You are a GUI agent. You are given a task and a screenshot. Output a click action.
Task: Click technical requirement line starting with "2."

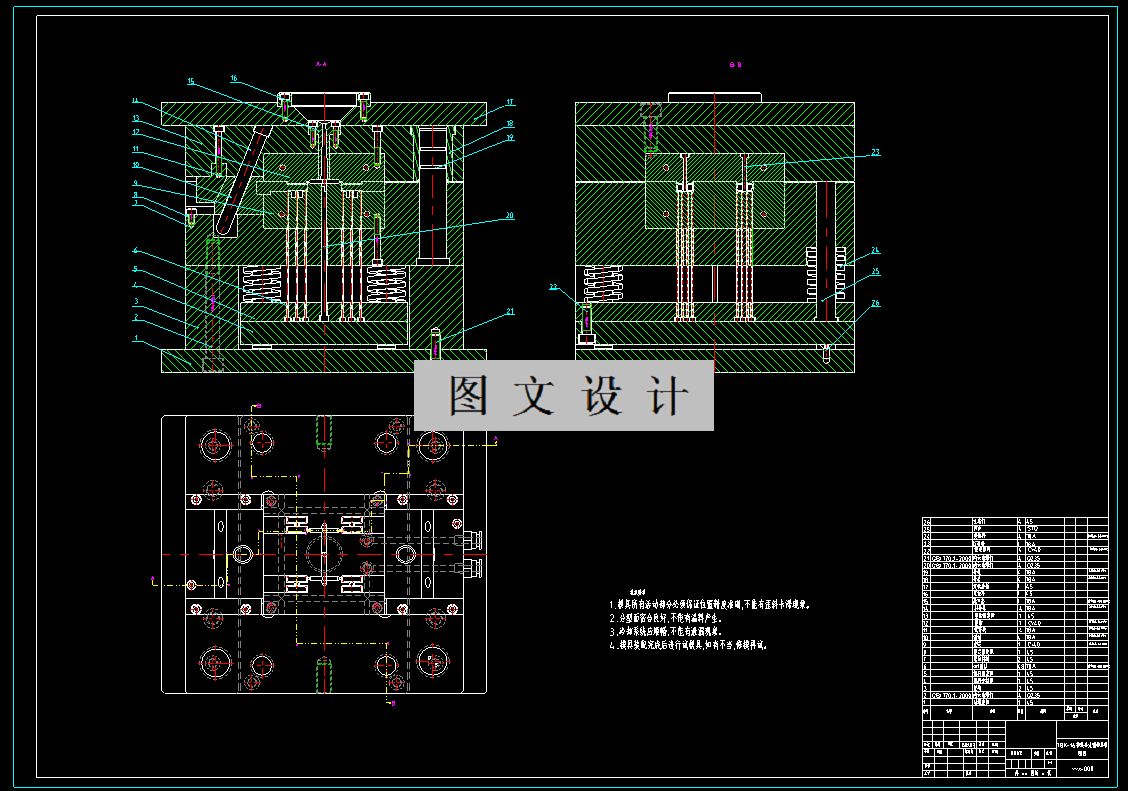click(x=665, y=618)
